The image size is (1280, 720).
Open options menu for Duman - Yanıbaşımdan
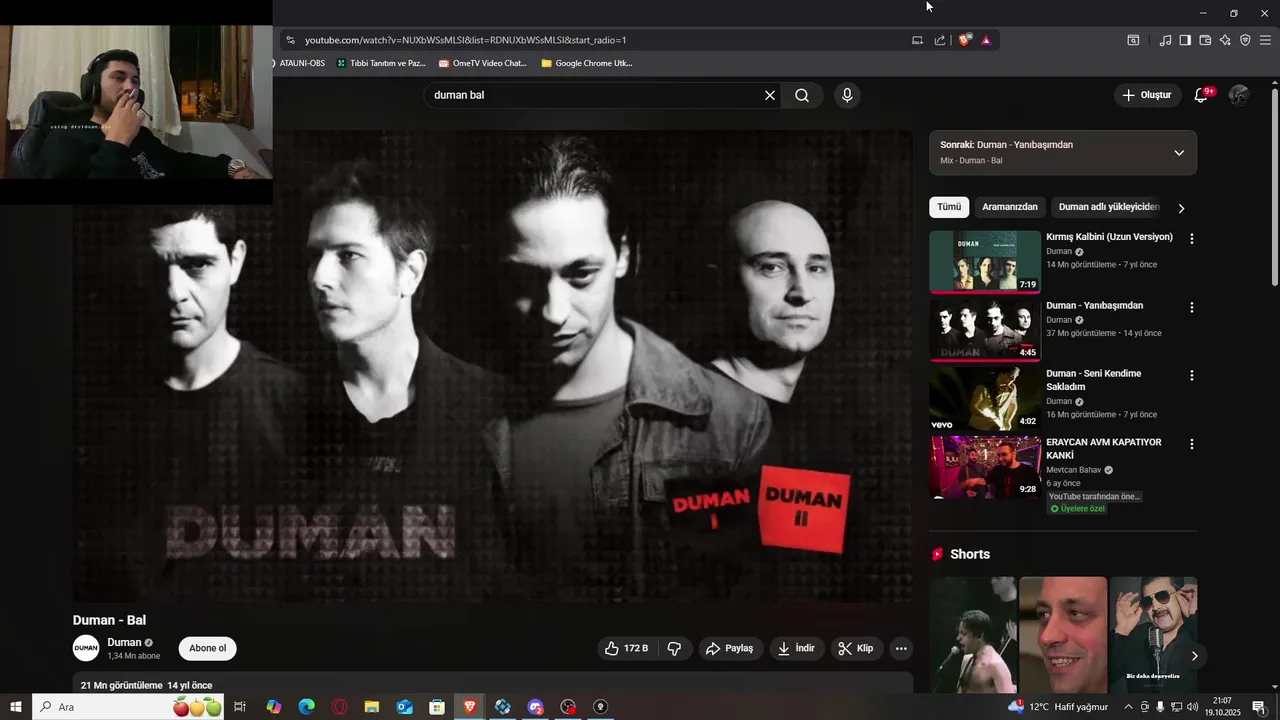[x=1191, y=307]
